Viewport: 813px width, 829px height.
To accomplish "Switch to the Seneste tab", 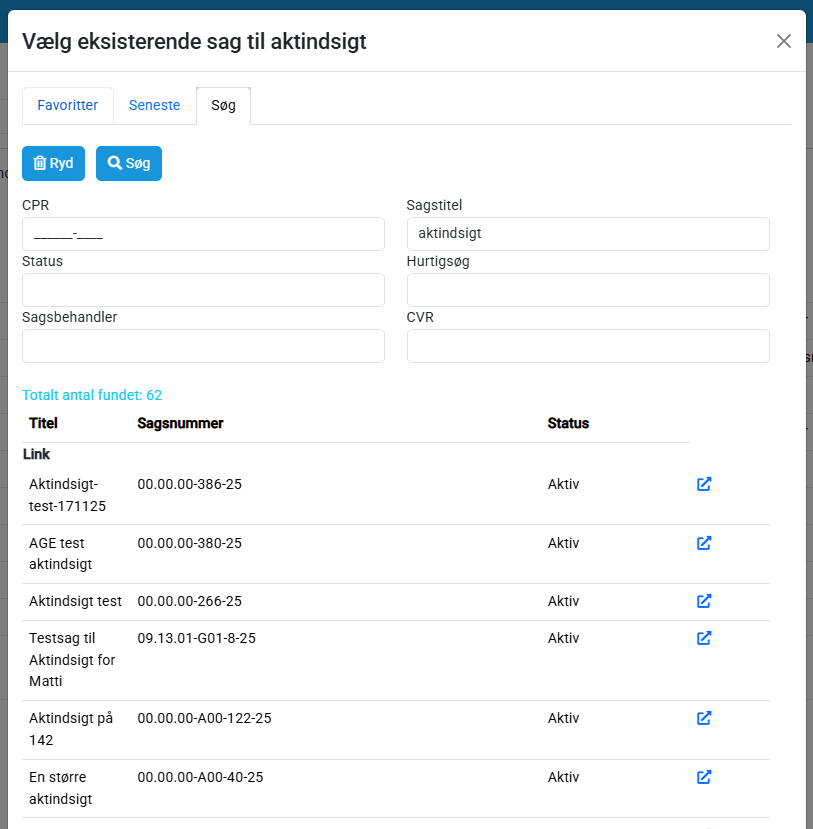I will 155,105.
